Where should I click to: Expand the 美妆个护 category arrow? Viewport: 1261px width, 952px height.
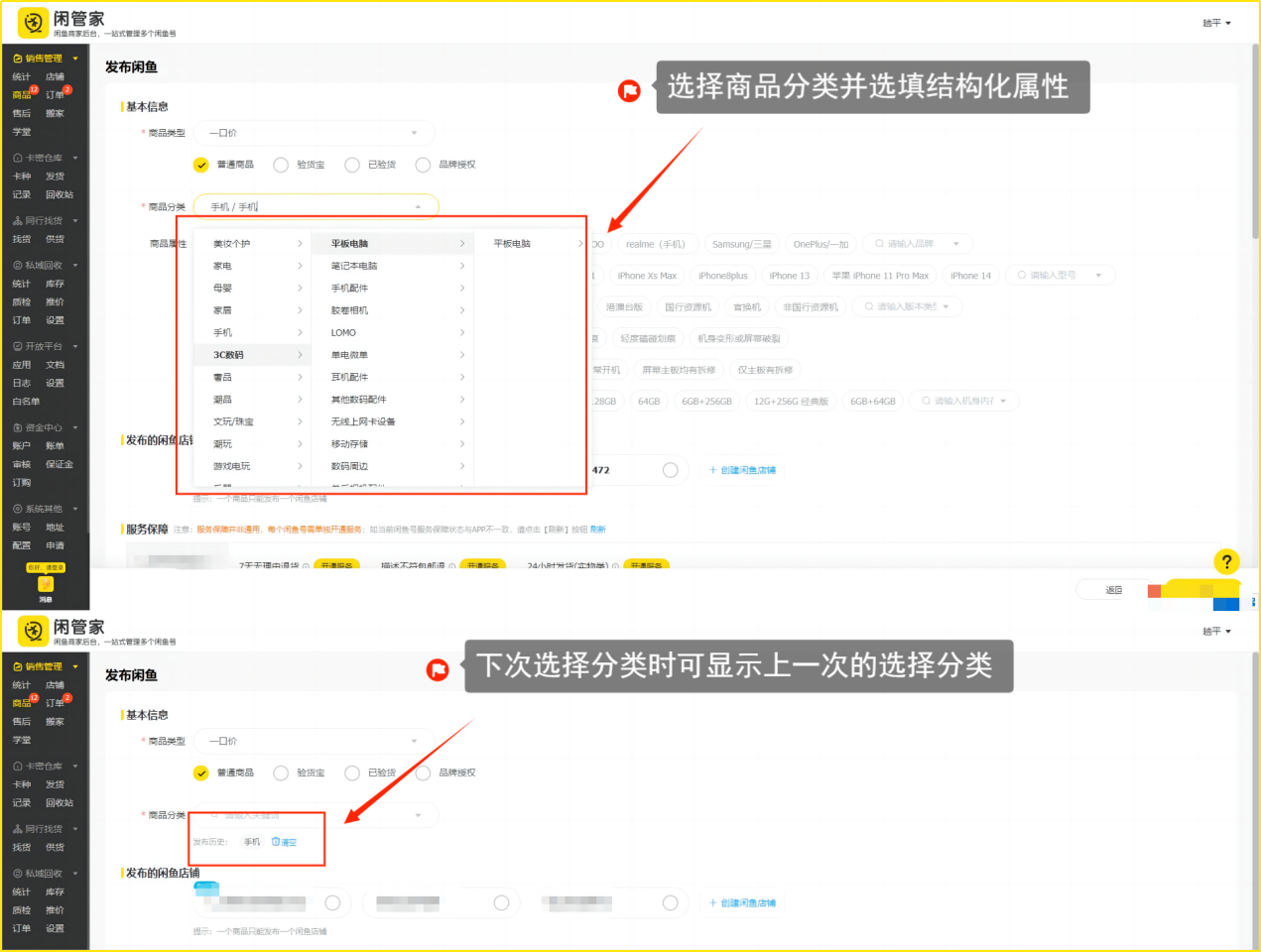300,244
